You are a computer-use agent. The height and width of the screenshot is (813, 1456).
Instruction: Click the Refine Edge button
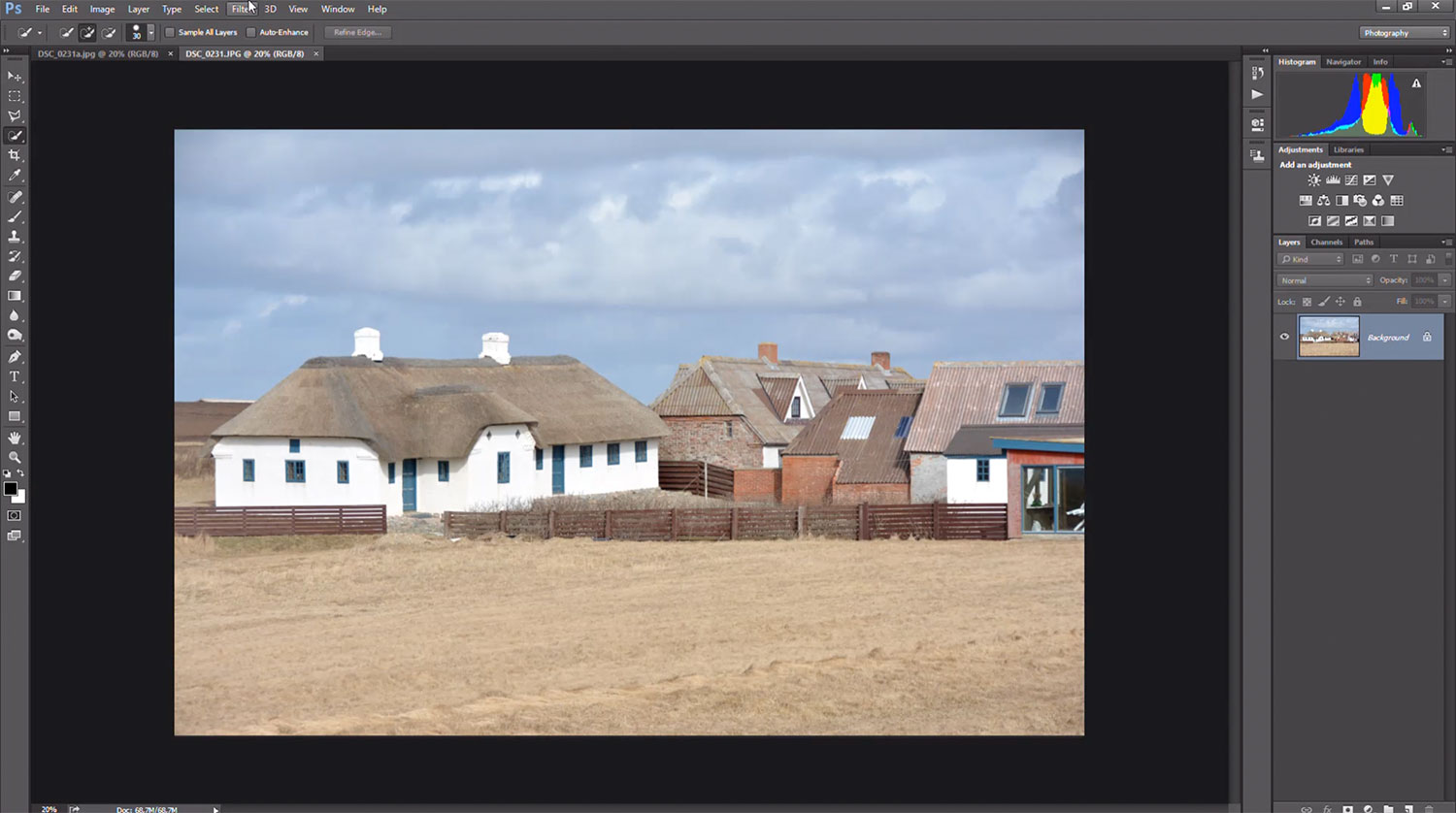(357, 32)
